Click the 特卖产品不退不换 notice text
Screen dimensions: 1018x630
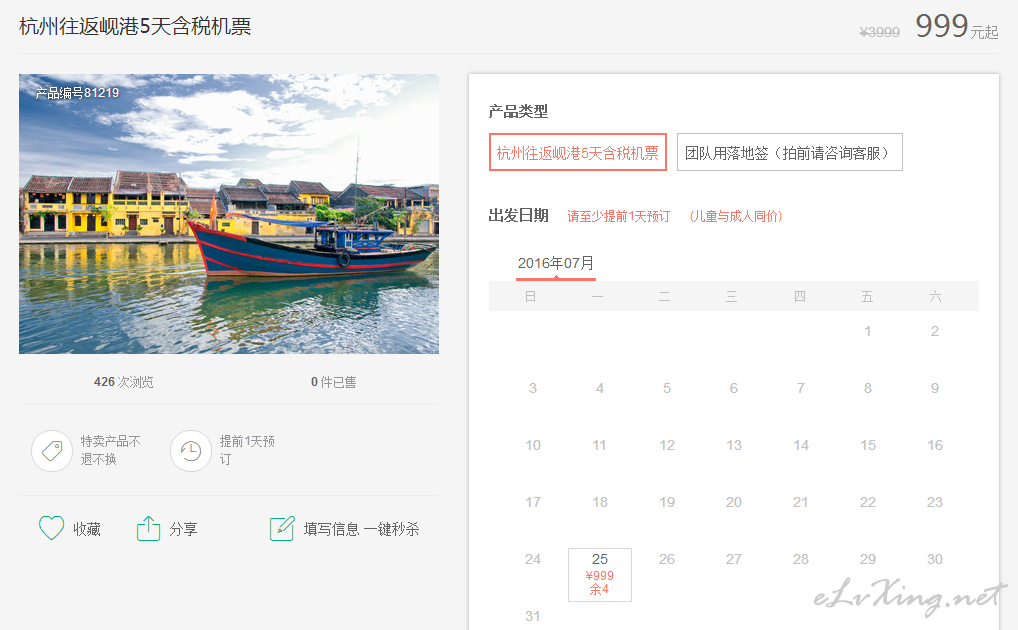point(110,450)
